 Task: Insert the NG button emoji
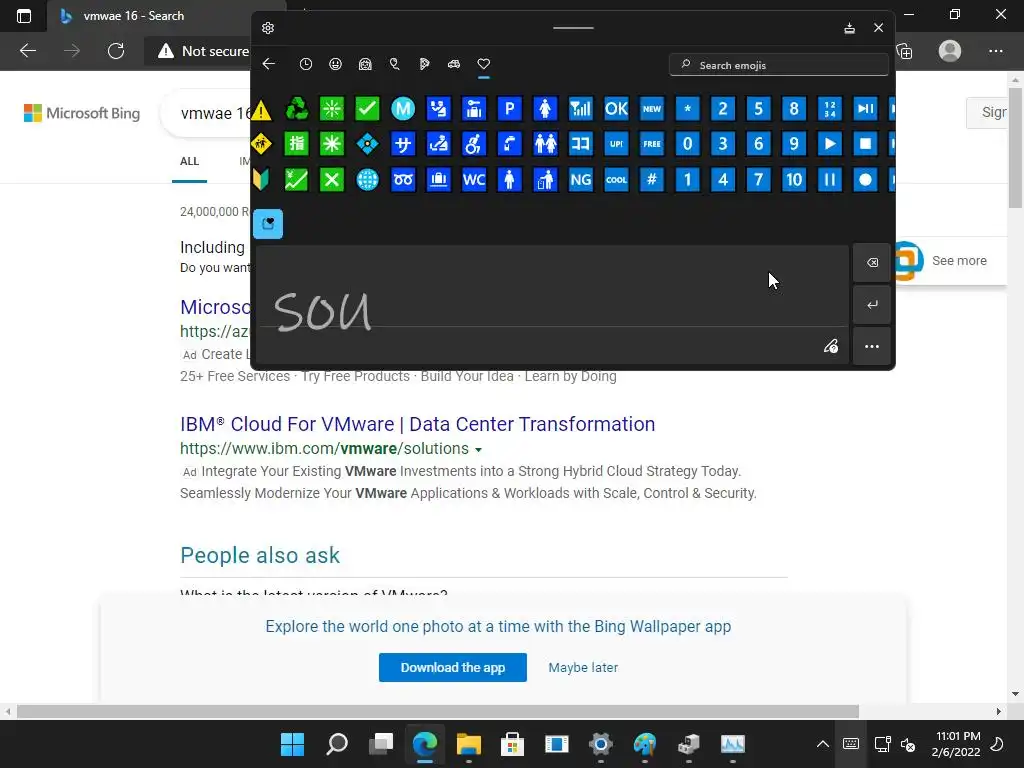(581, 180)
